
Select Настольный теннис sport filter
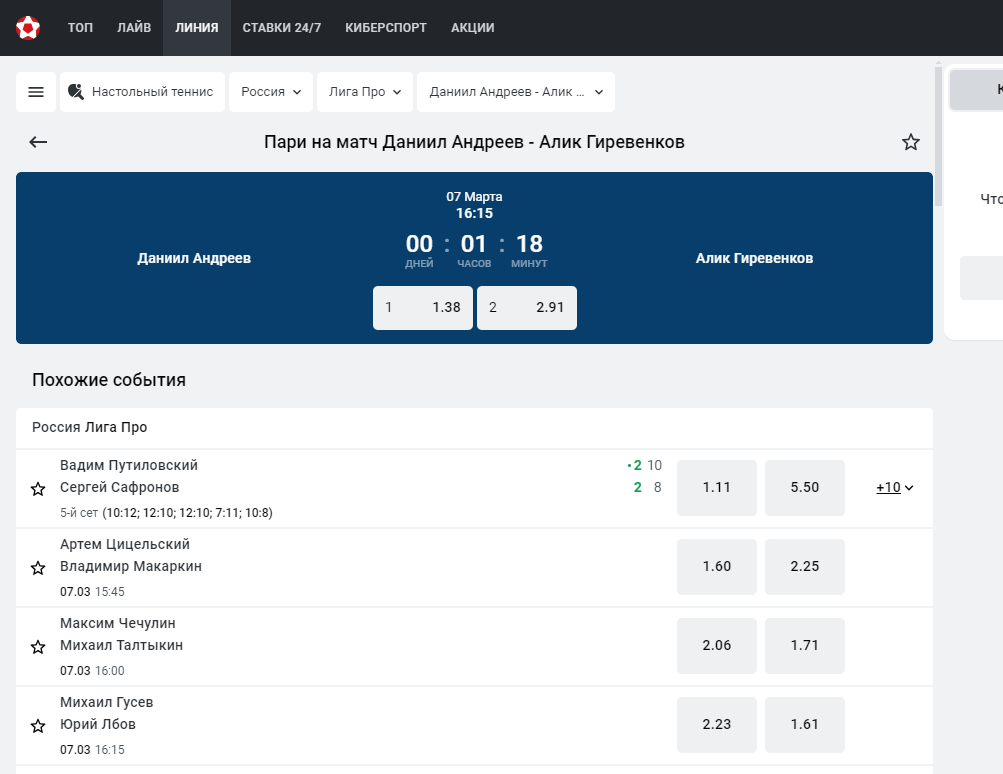[x=143, y=92]
